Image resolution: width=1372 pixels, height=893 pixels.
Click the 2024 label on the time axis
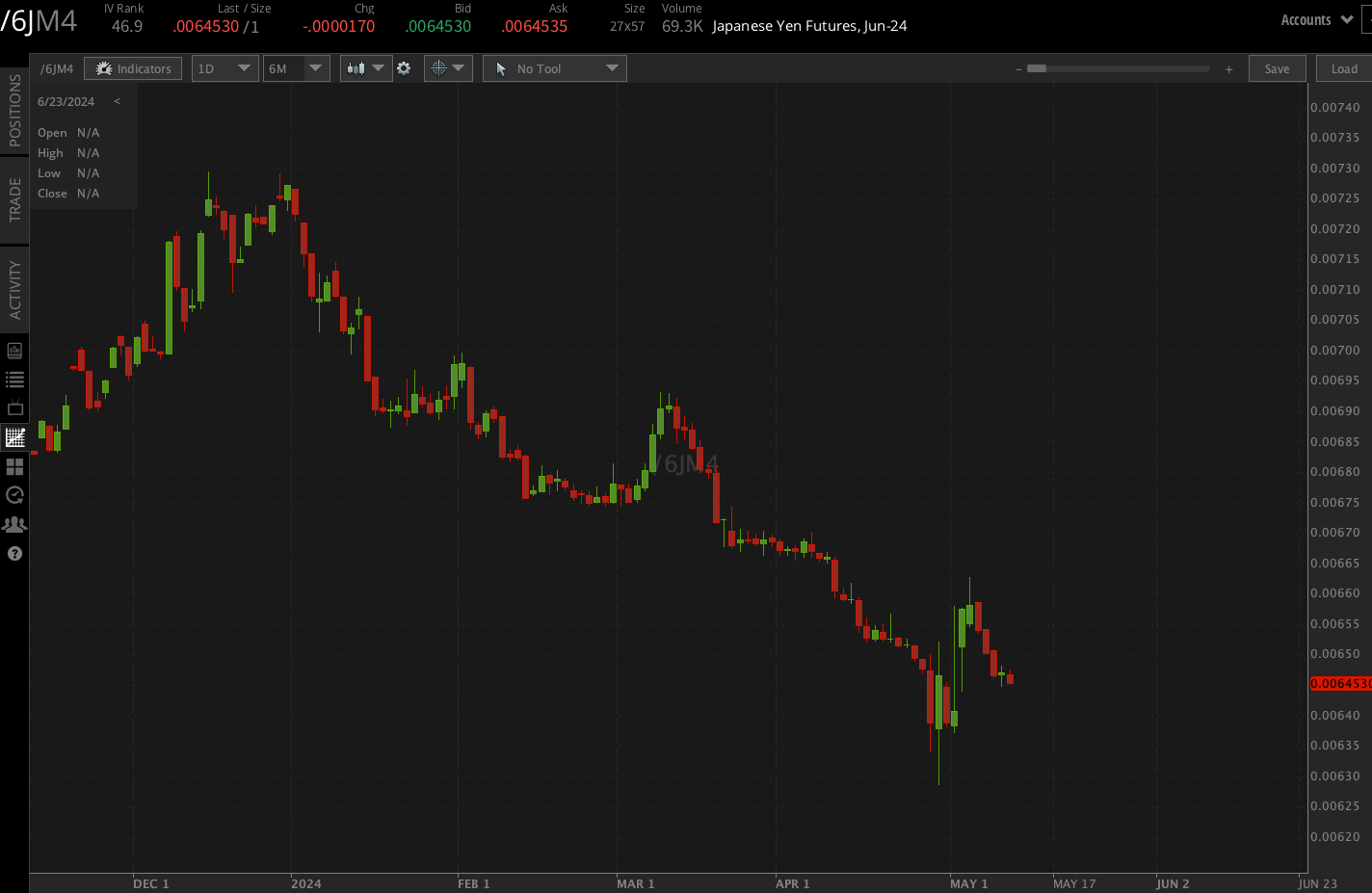coord(306,883)
